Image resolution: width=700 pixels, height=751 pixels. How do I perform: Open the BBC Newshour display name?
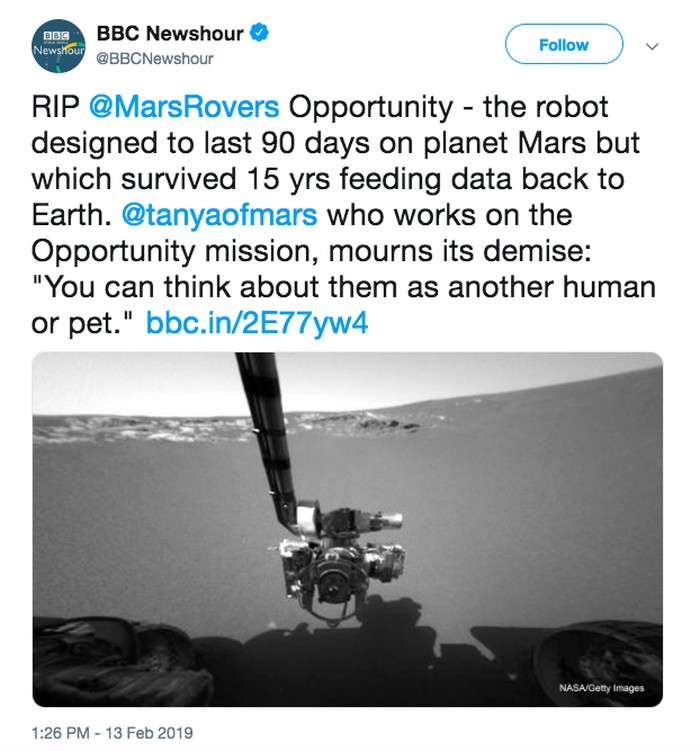point(170,34)
